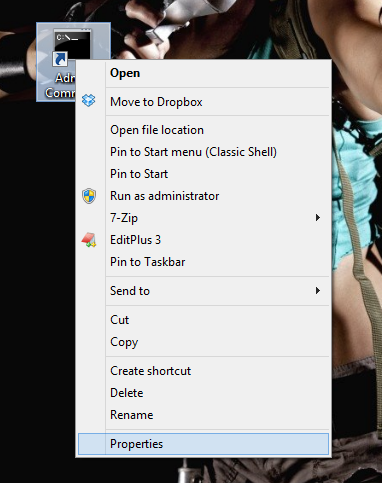Expand the Send to submenu arrow
Viewport: 382px width, 483px height.
coord(318,291)
